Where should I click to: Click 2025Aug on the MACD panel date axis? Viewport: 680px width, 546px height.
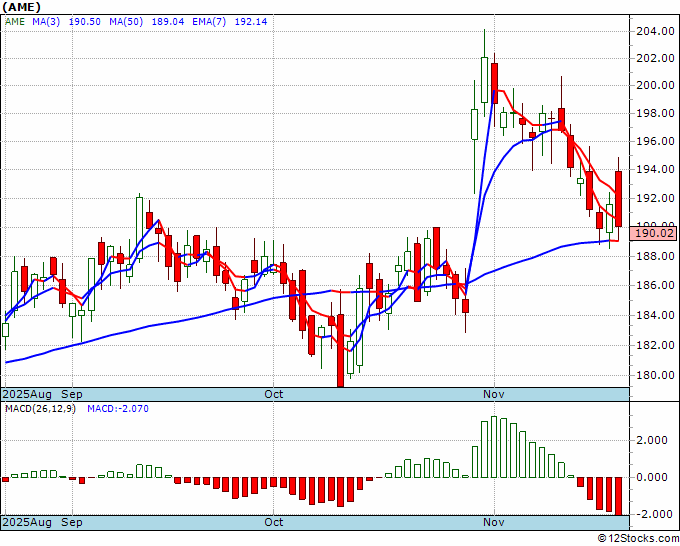[27, 522]
